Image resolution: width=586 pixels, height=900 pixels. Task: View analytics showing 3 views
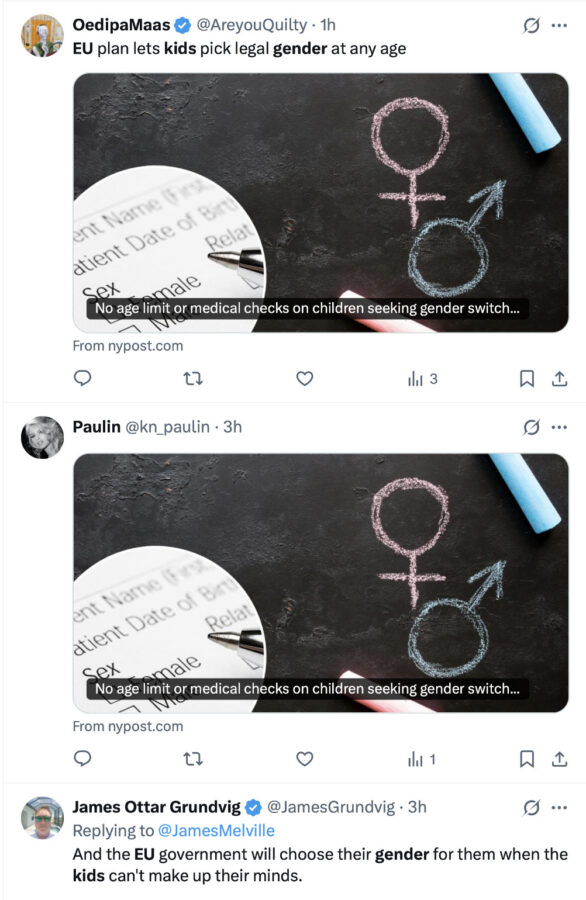(422, 379)
